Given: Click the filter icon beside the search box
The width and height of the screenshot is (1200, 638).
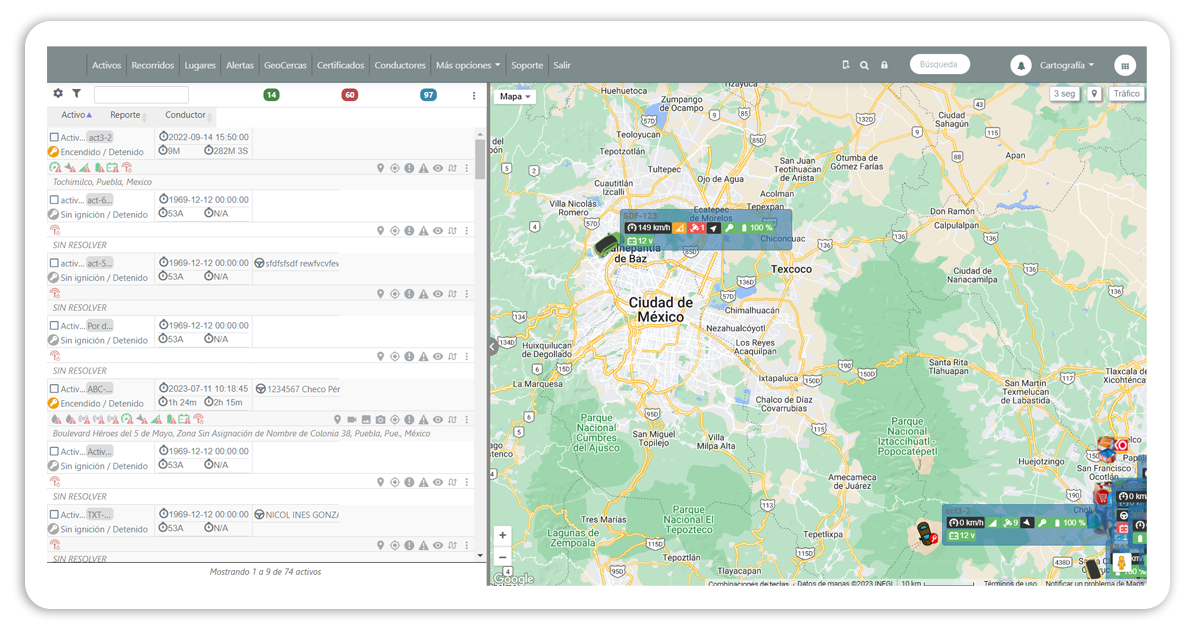Looking at the screenshot, I should point(77,93).
